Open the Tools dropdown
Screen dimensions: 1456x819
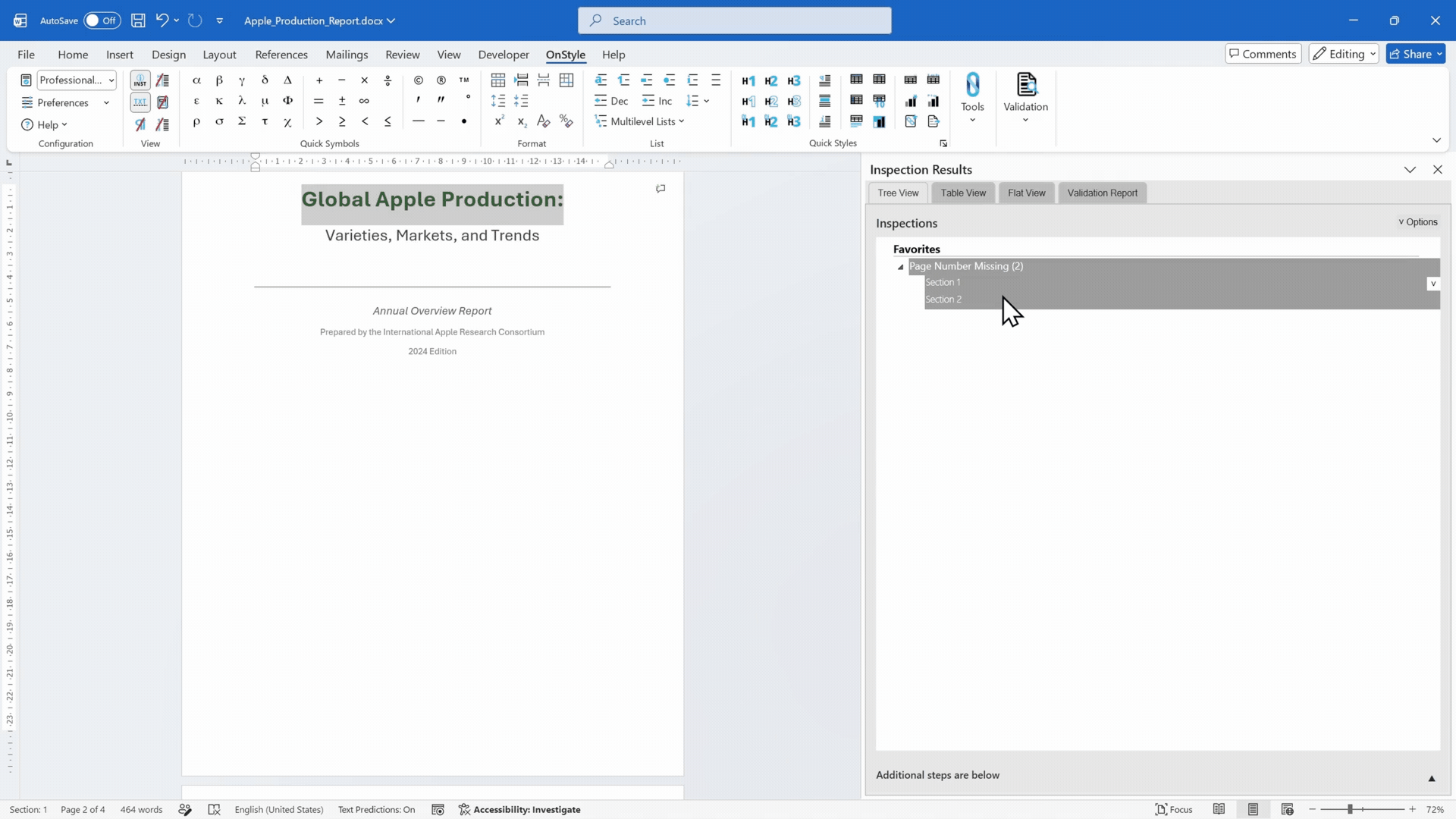tap(973, 99)
